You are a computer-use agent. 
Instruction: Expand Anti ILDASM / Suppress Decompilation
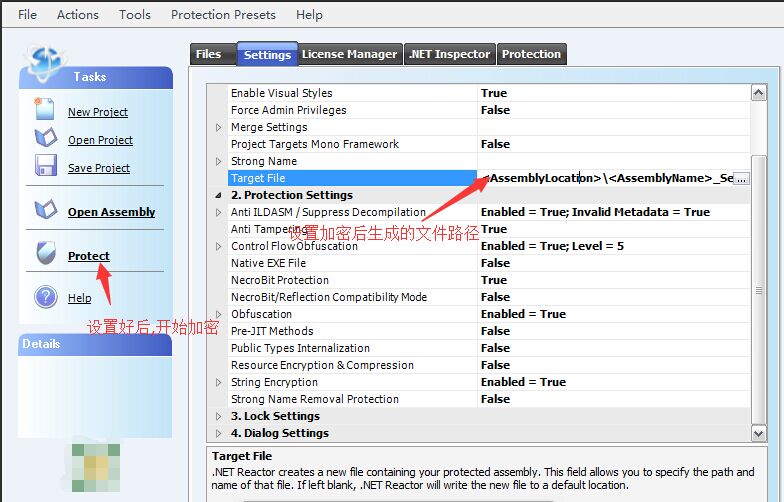click(x=218, y=212)
